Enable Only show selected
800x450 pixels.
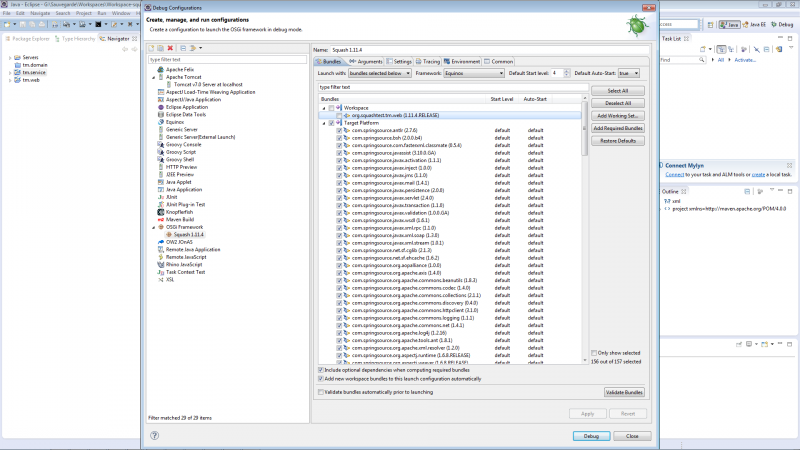pyautogui.click(x=594, y=353)
